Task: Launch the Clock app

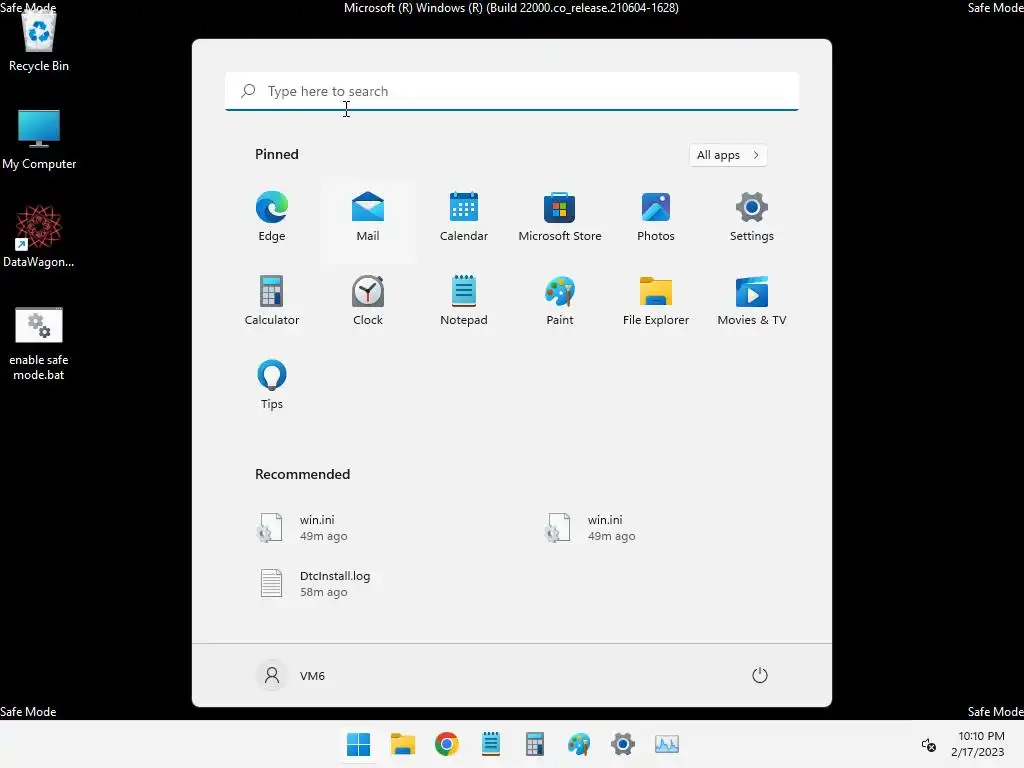Action: 368,300
